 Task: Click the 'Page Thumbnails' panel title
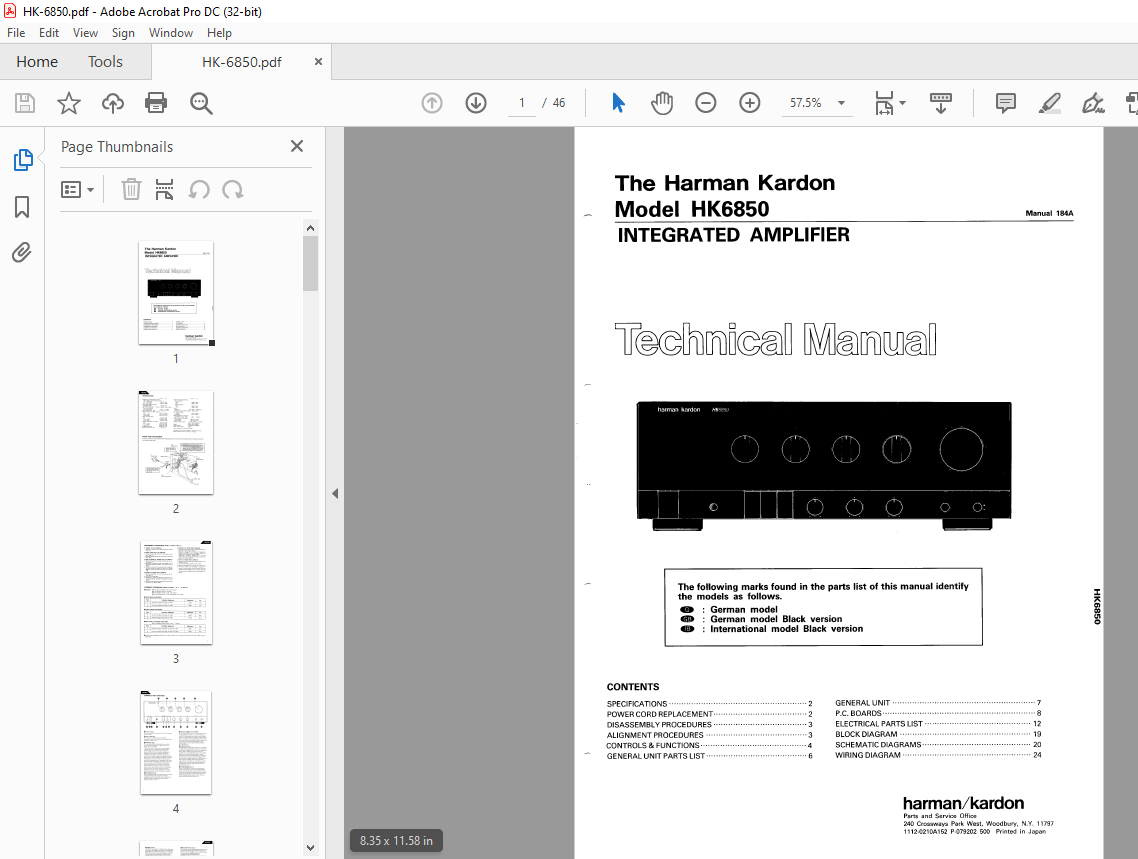(x=117, y=147)
